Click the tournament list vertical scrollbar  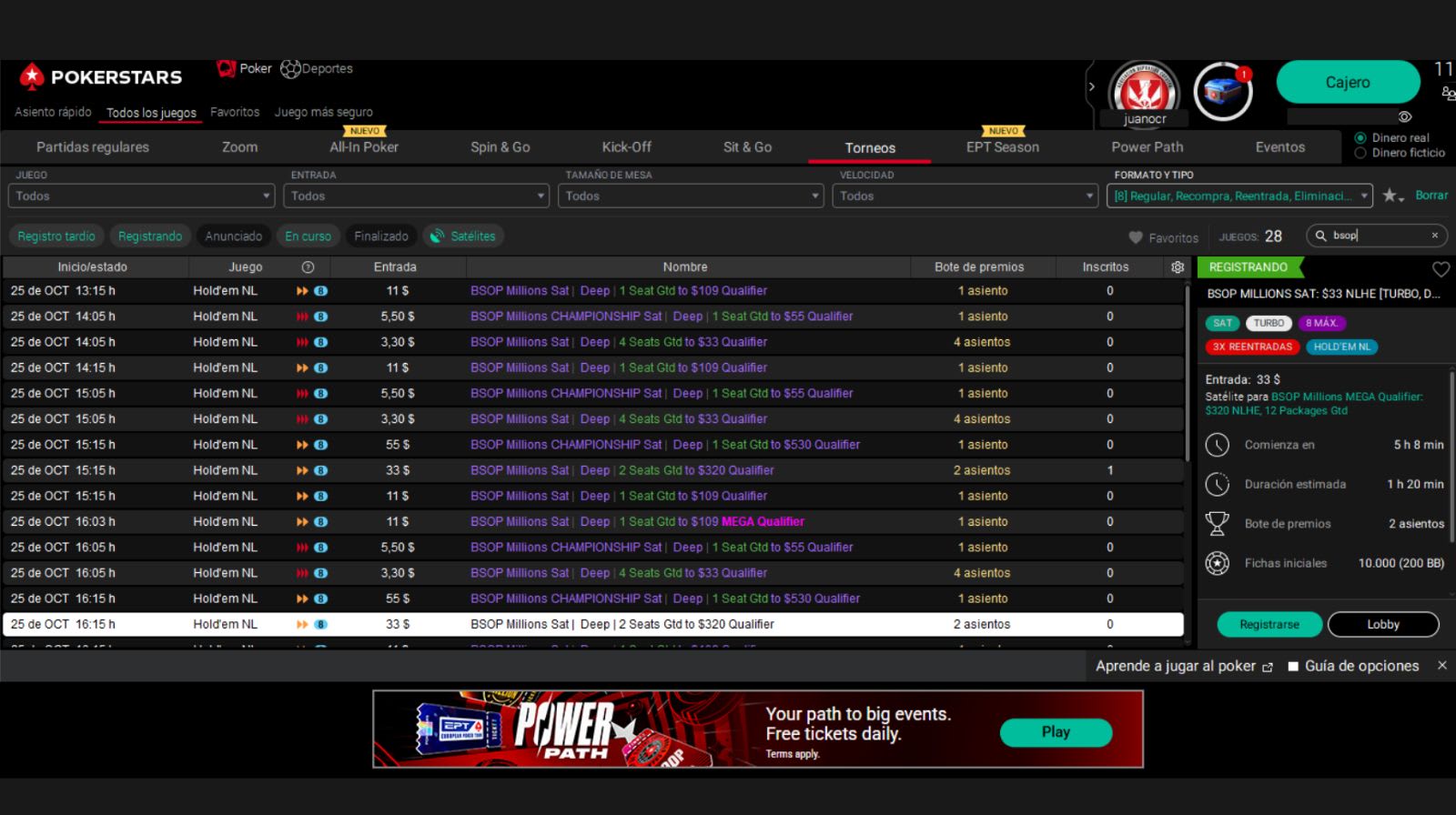click(1188, 373)
